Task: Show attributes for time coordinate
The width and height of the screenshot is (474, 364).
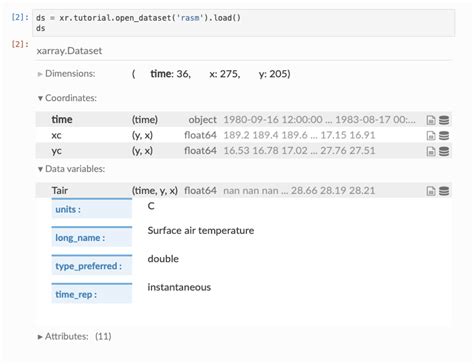Action: pos(431,120)
